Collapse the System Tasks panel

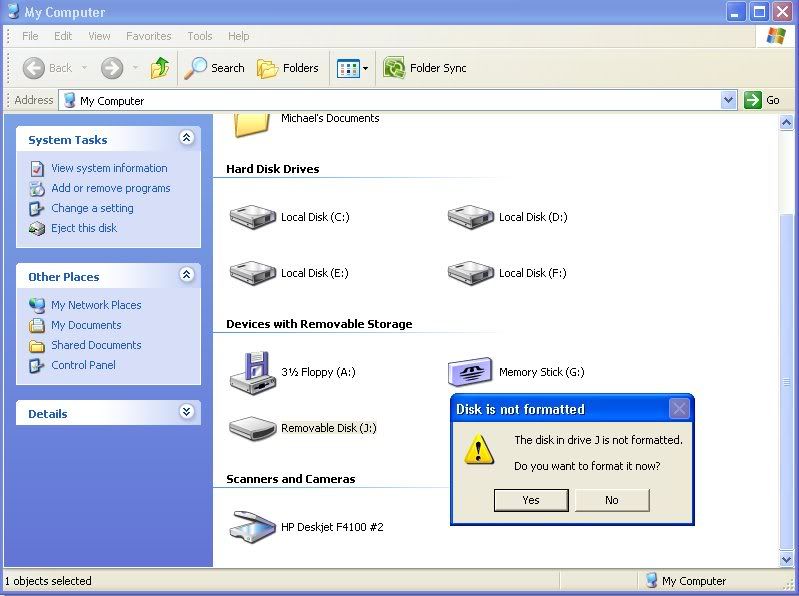coord(187,138)
